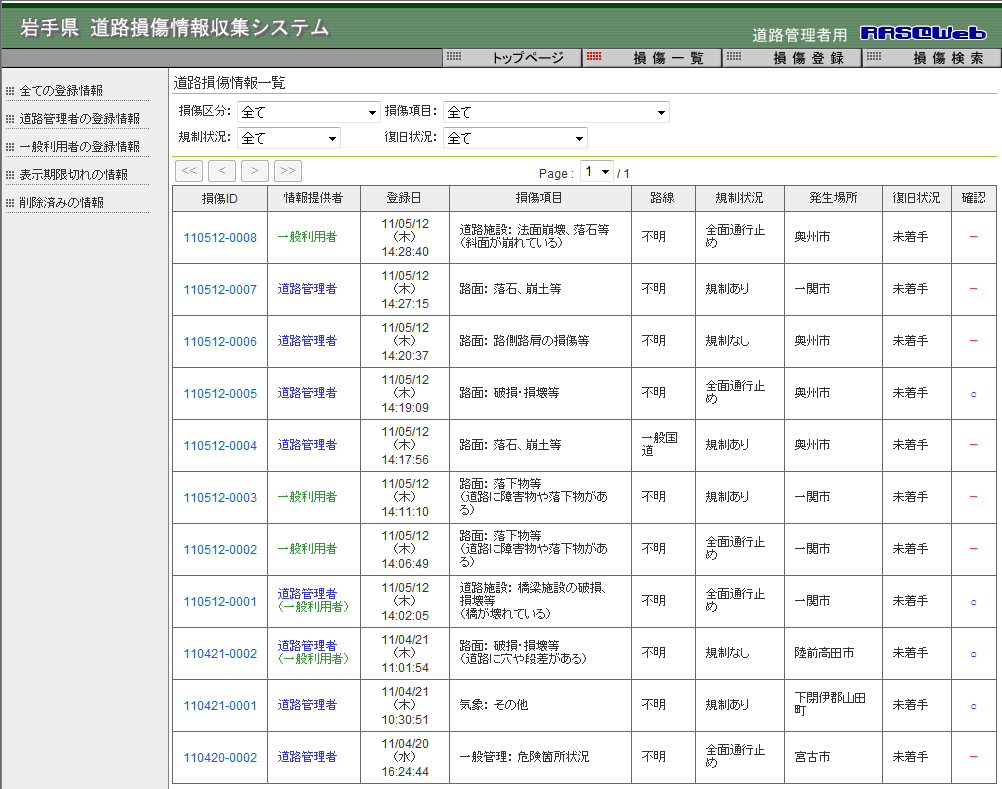Screen dimensions: 1002x789
Task: Click the 登録日 column header
Action: point(404,198)
